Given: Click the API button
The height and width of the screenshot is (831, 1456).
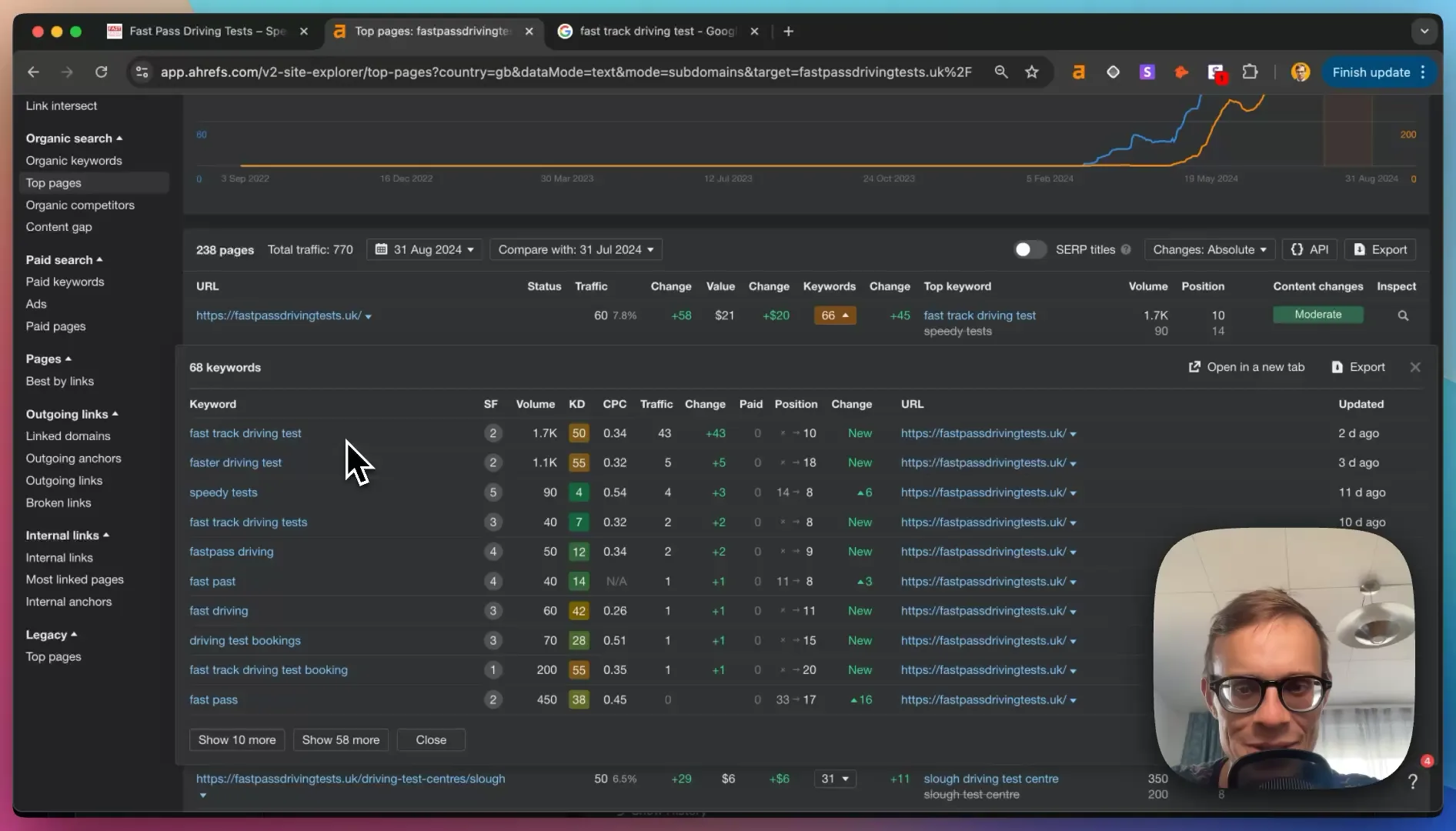Looking at the screenshot, I should pyautogui.click(x=1310, y=249).
